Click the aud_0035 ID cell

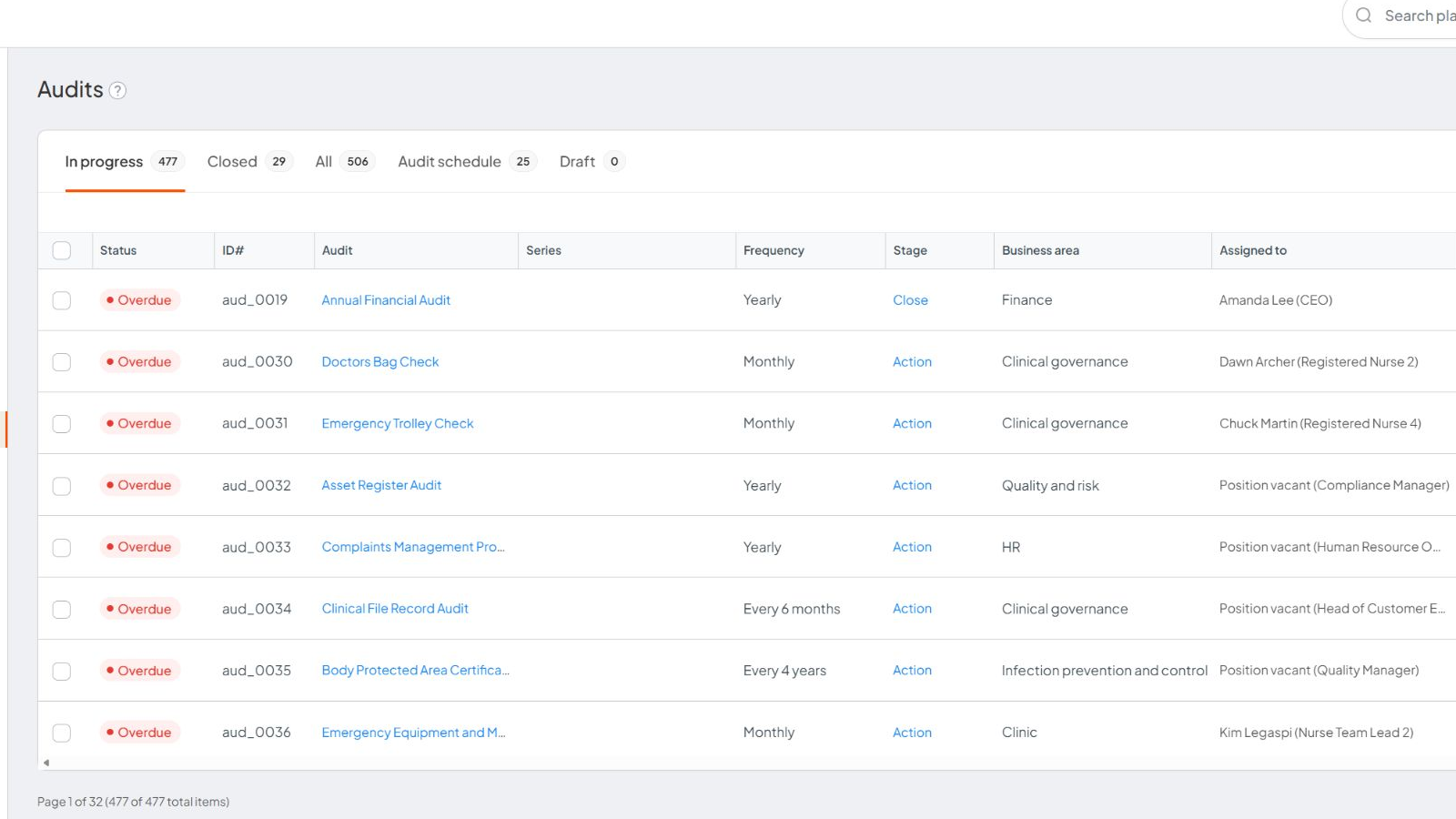coord(257,671)
